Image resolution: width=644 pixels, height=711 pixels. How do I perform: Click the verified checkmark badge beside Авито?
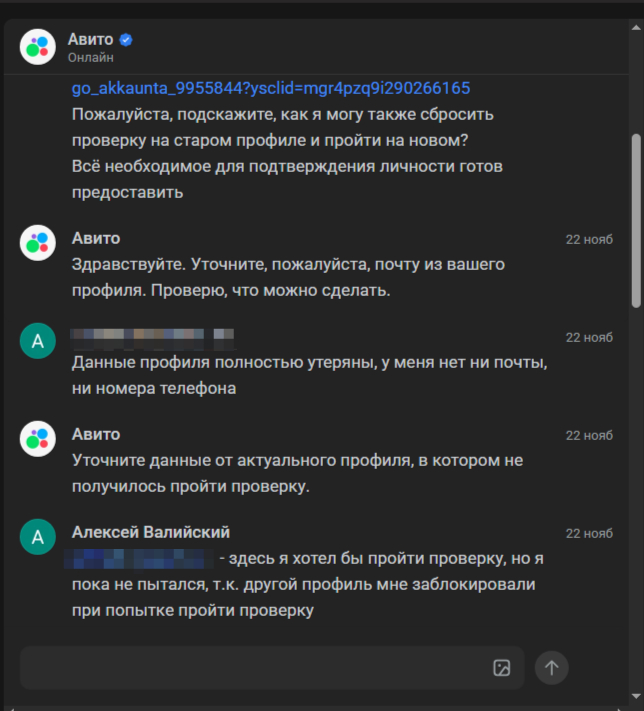126,40
